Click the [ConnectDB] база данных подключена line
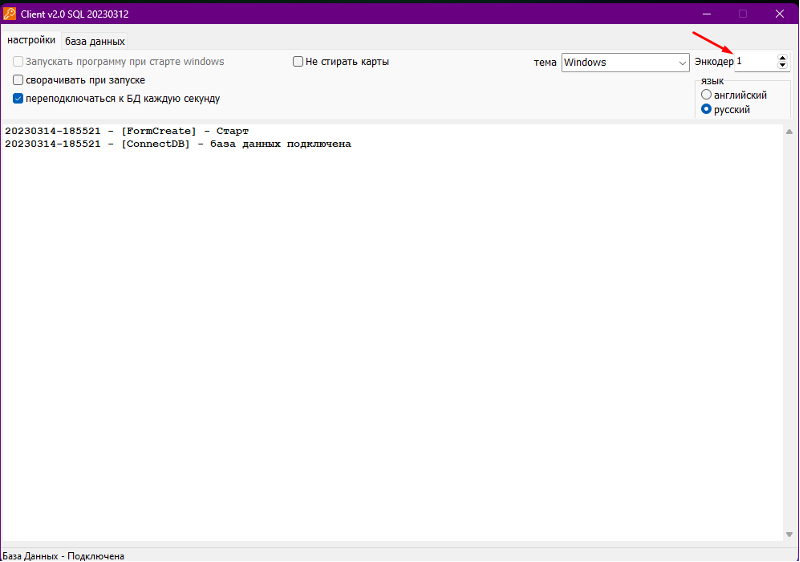This screenshot has width=800, height=562. pos(178,144)
